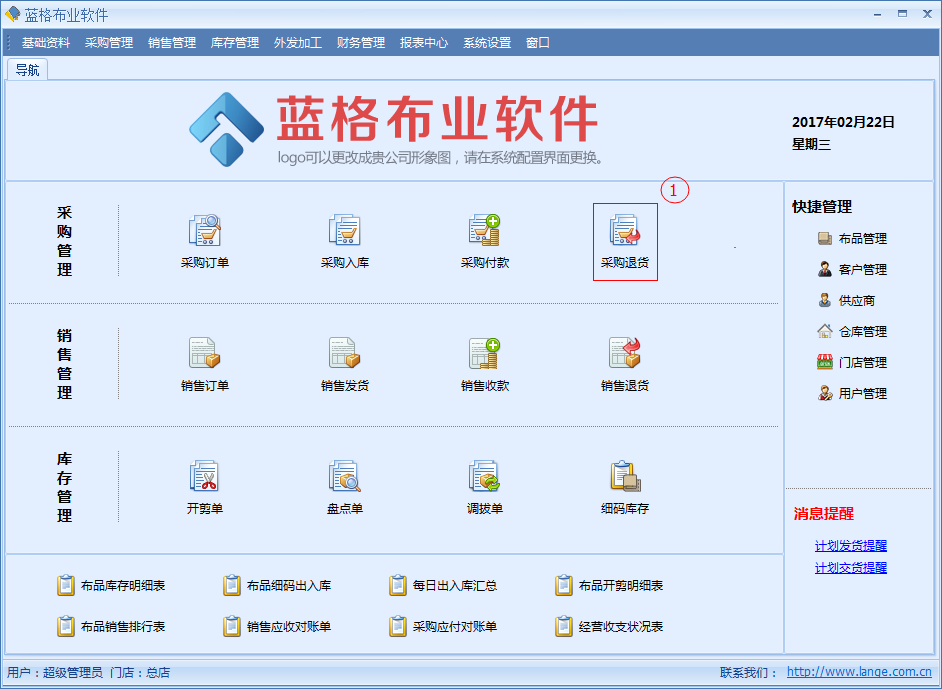Open the 销售发货 sales delivery icon
The height and width of the screenshot is (689, 942).
(x=345, y=353)
